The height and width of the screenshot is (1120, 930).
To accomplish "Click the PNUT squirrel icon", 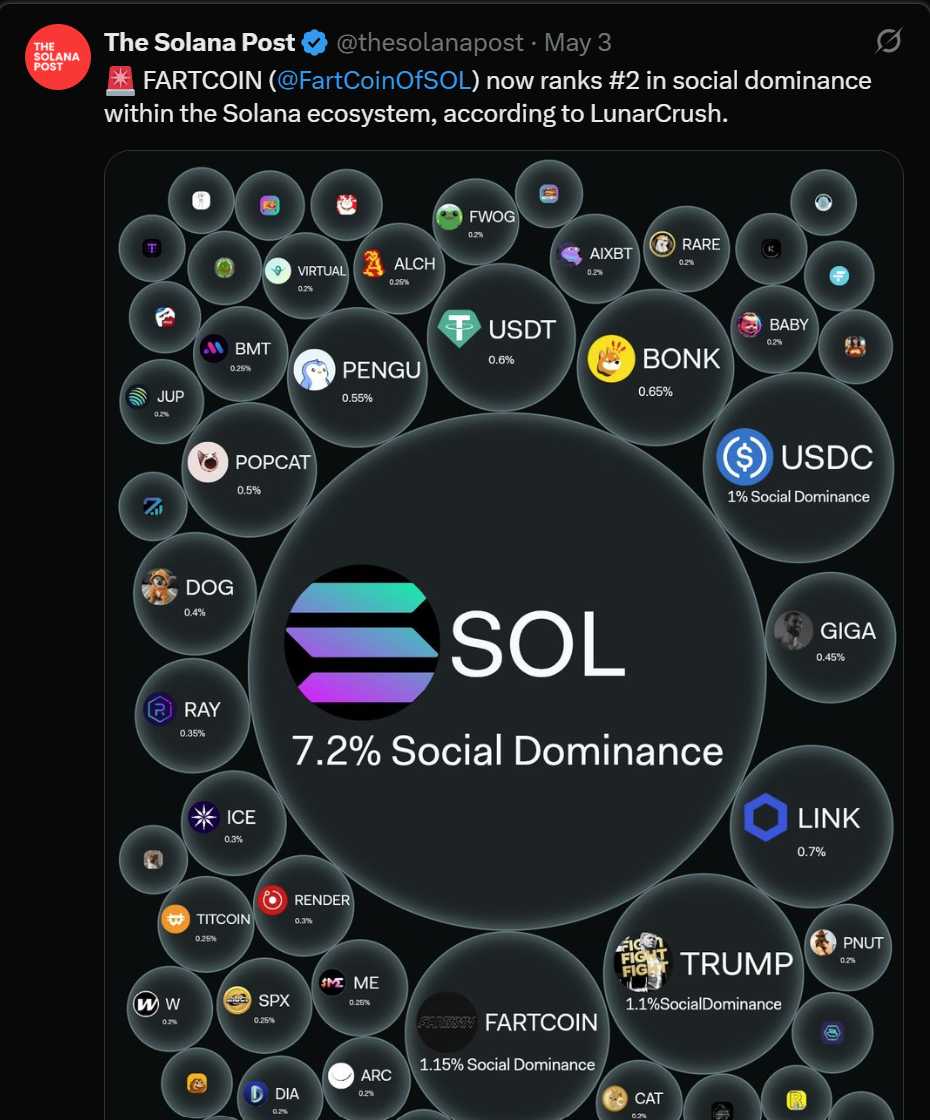I will pyautogui.click(x=823, y=942).
